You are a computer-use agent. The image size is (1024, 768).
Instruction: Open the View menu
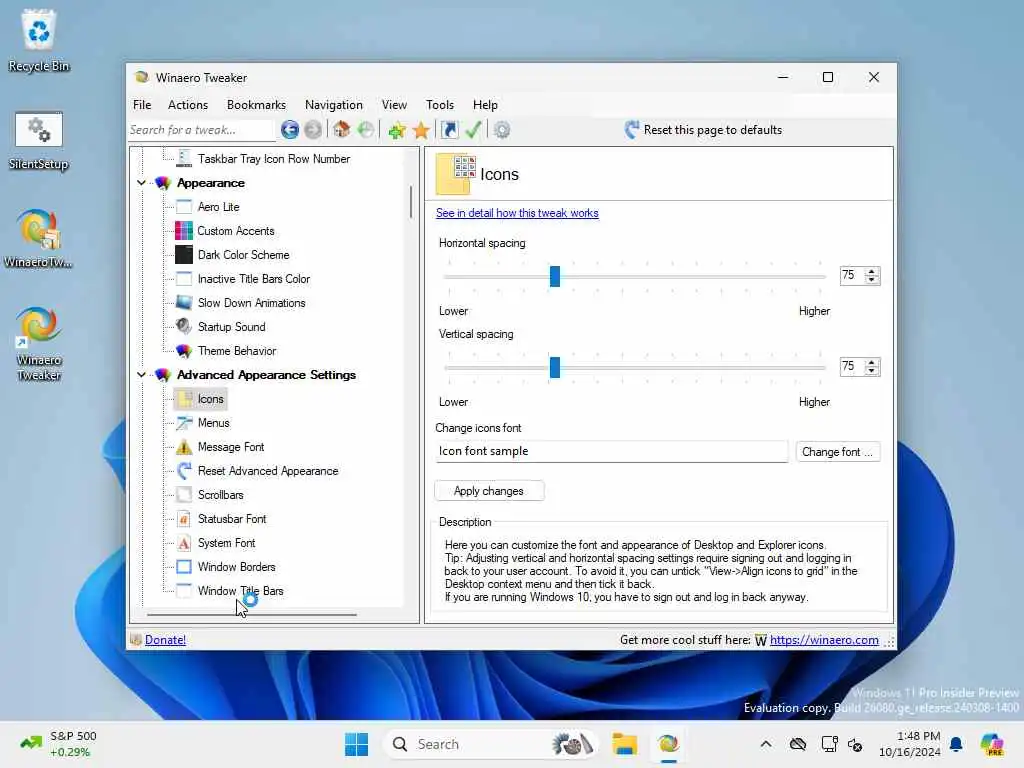(x=394, y=105)
